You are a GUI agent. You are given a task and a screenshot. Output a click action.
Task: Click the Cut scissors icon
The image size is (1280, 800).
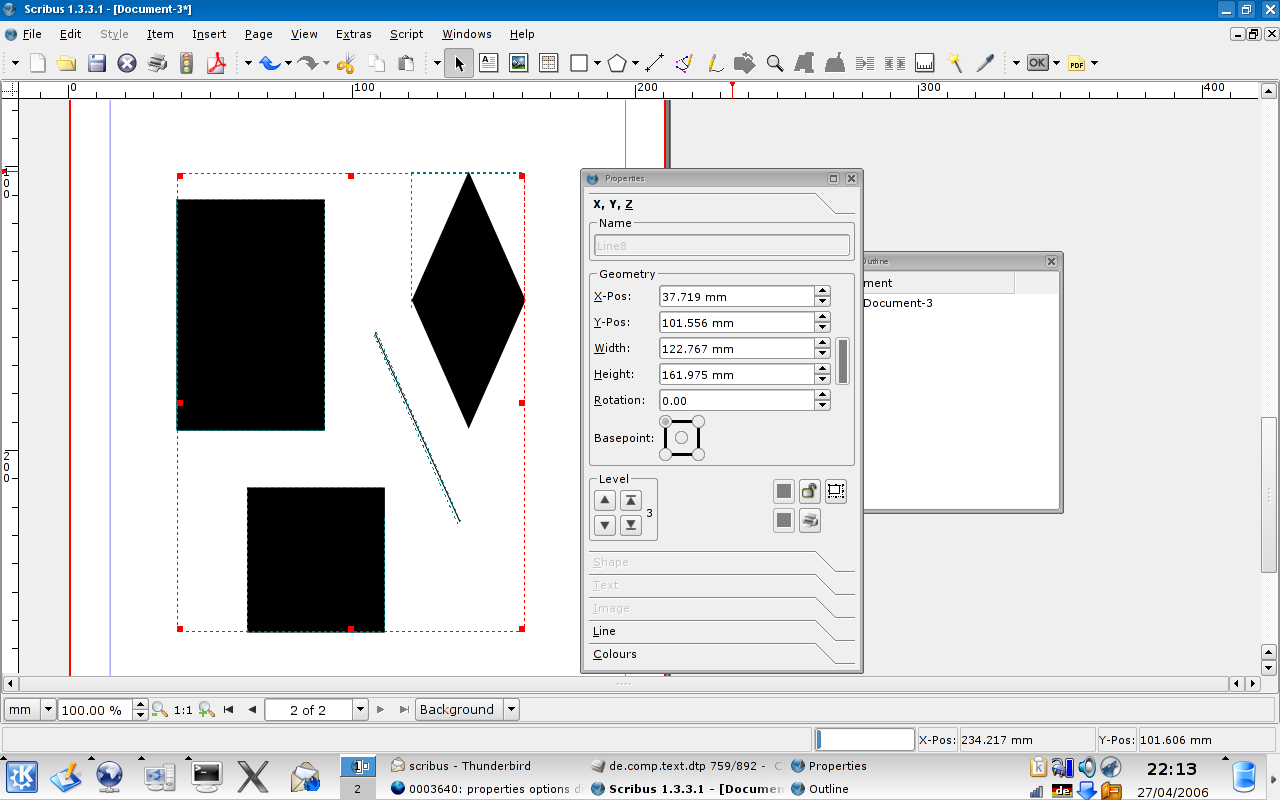(345, 63)
